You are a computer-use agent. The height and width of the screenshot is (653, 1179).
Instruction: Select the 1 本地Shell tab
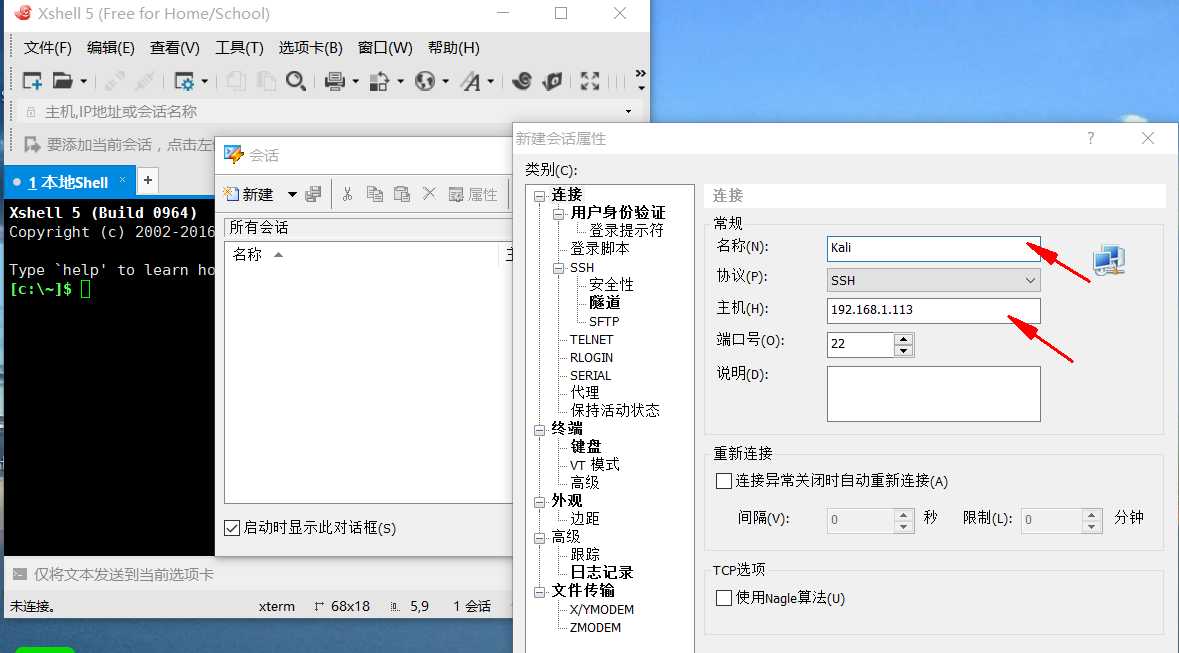click(68, 182)
